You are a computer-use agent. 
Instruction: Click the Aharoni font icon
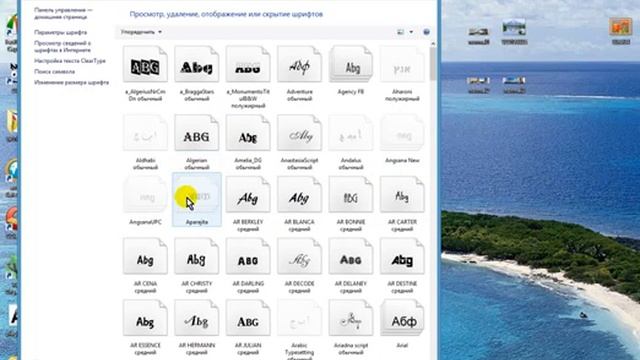point(402,64)
